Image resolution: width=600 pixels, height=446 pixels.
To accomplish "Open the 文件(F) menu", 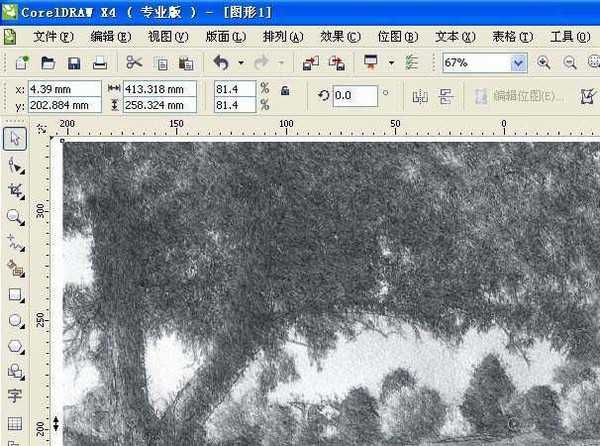I will tap(53, 37).
